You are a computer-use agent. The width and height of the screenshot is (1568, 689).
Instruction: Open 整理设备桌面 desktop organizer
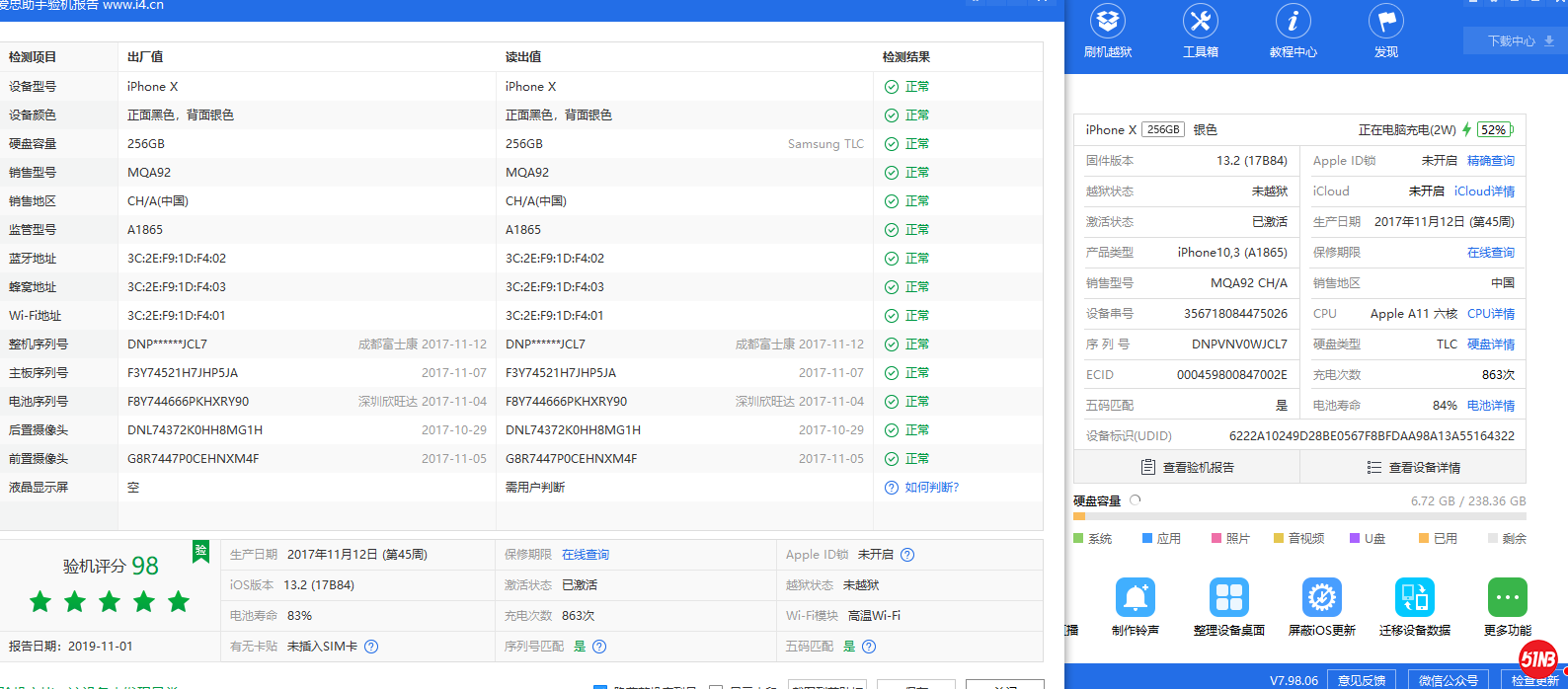(1228, 606)
